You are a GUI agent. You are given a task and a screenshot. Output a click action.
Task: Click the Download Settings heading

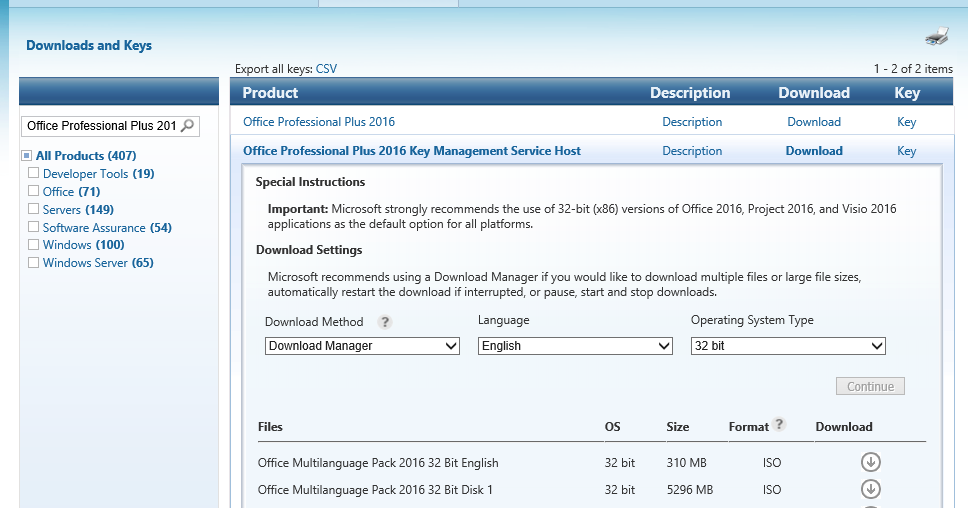(x=309, y=250)
